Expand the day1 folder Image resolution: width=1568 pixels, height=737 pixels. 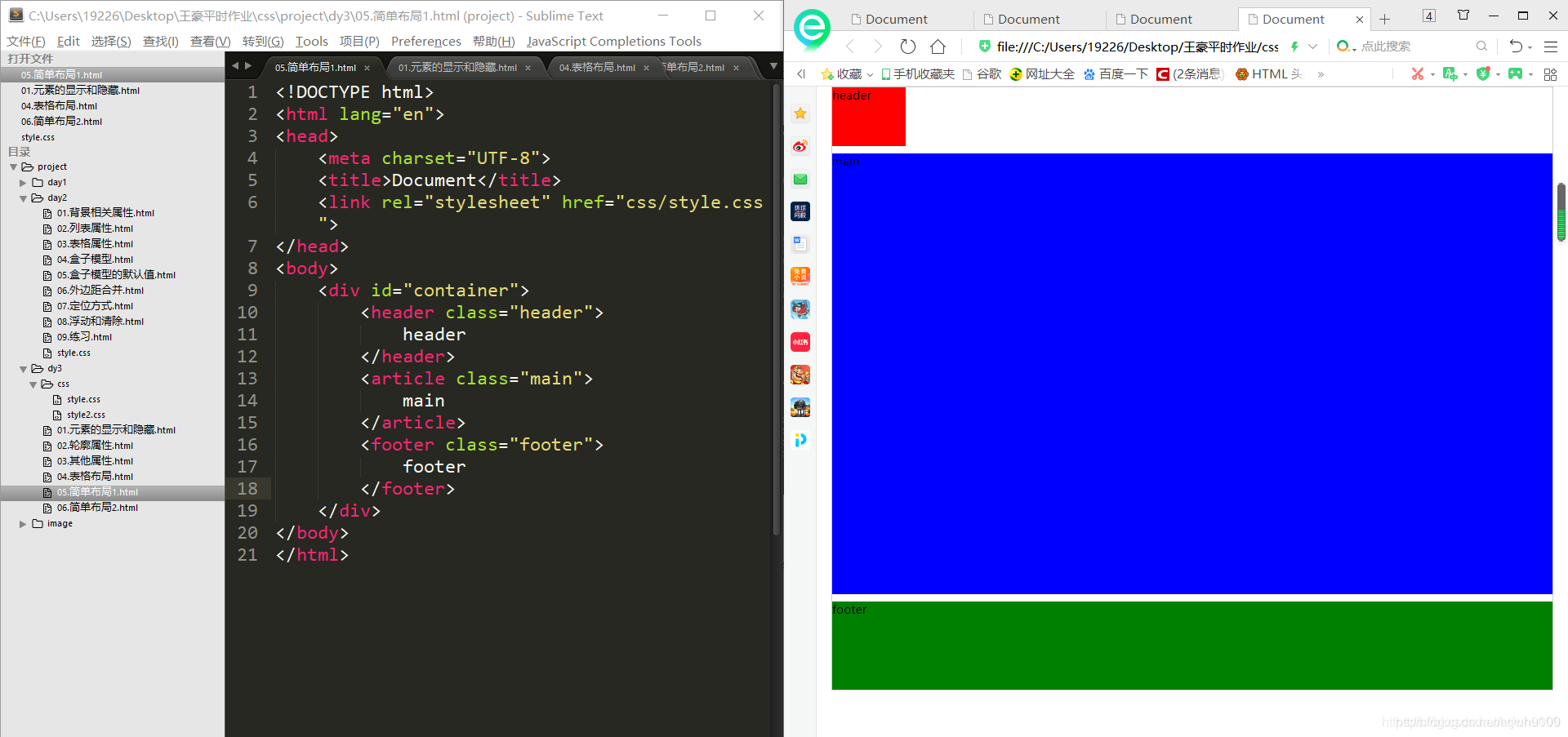pyautogui.click(x=23, y=183)
